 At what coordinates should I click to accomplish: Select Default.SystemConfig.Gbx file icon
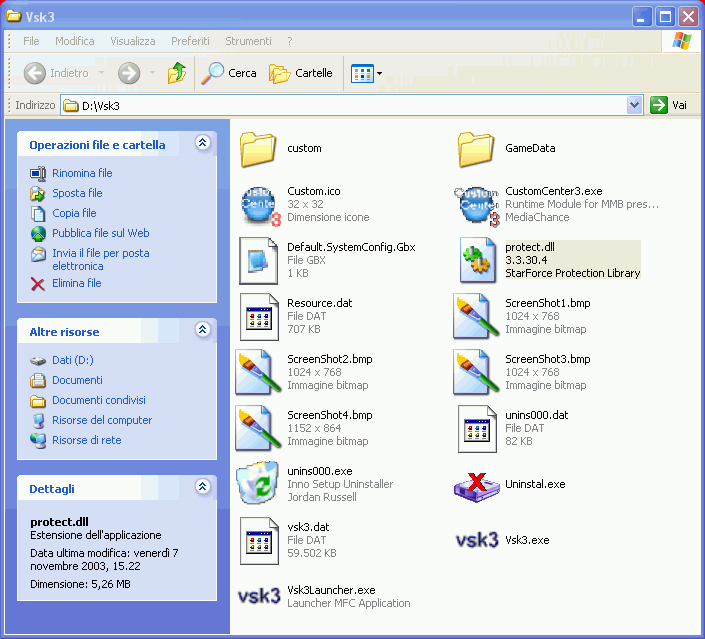coord(259,261)
